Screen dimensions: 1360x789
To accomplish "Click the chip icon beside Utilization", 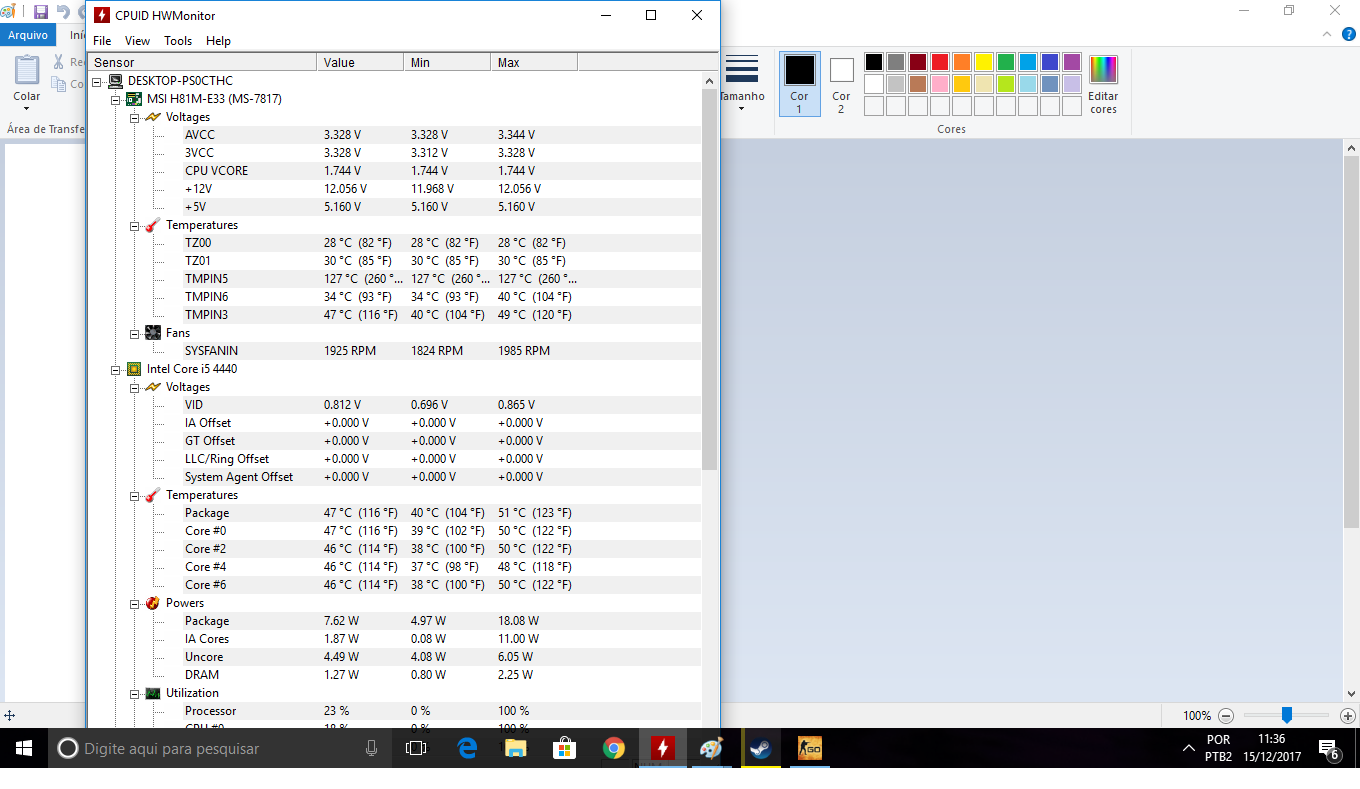I will pyautogui.click(x=153, y=693).
